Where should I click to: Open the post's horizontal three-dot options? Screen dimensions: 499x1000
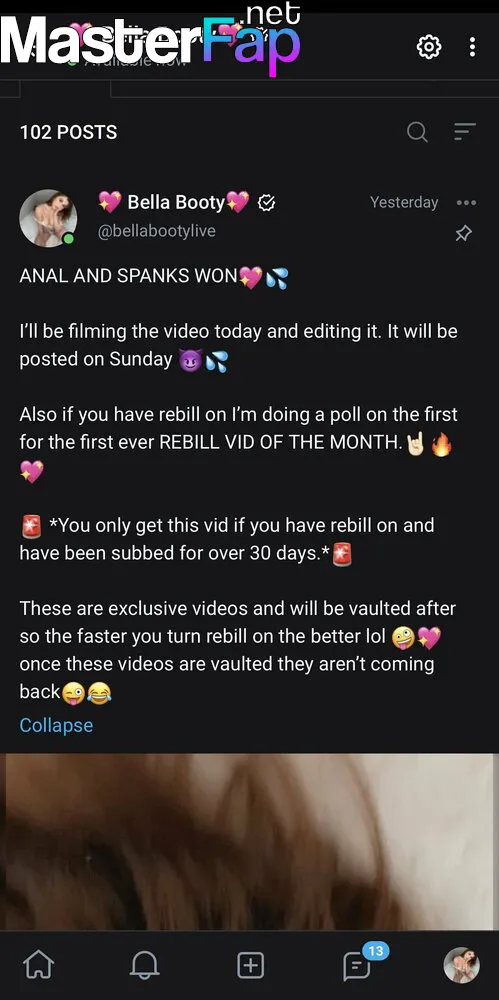point(466,203)
